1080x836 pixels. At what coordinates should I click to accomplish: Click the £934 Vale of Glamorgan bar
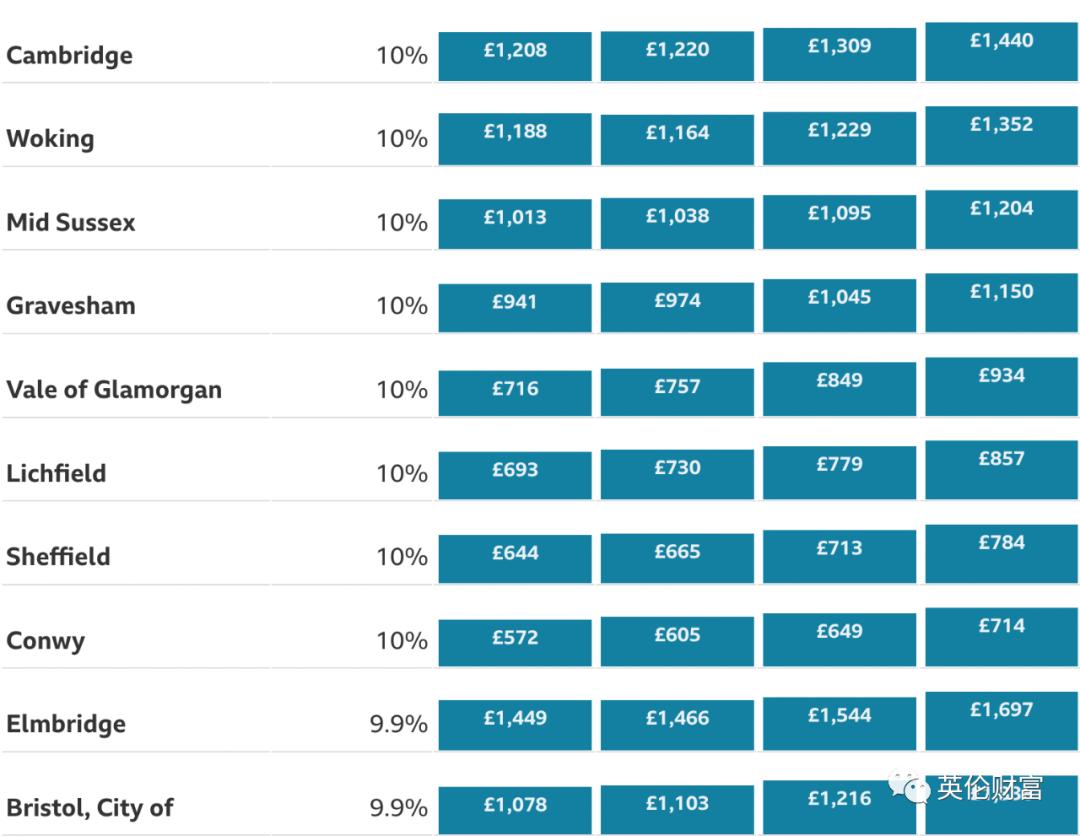[x=1001, y=383]
